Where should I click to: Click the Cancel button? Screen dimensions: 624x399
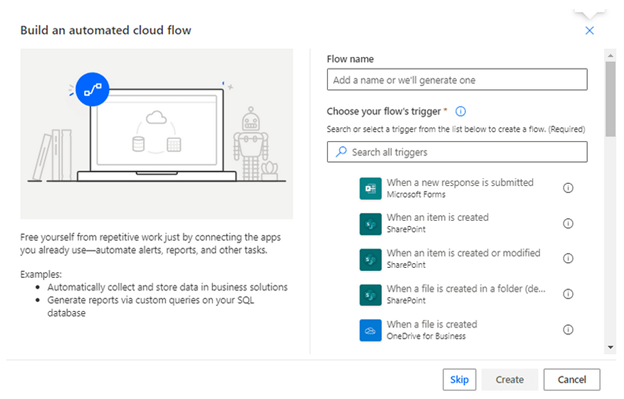coord(571,380)
